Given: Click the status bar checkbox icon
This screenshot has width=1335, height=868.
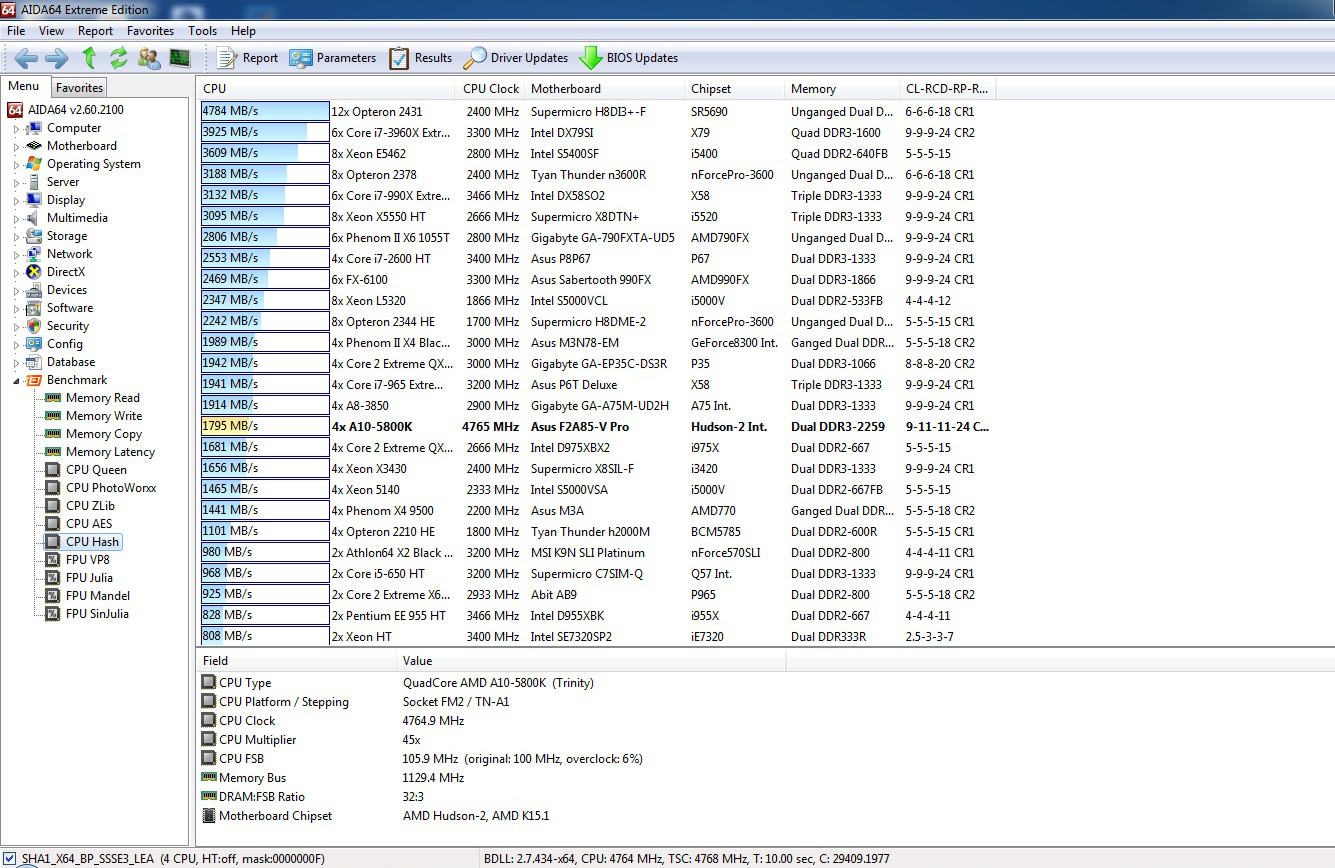Looking at the screenshot, I should point(10,858).
